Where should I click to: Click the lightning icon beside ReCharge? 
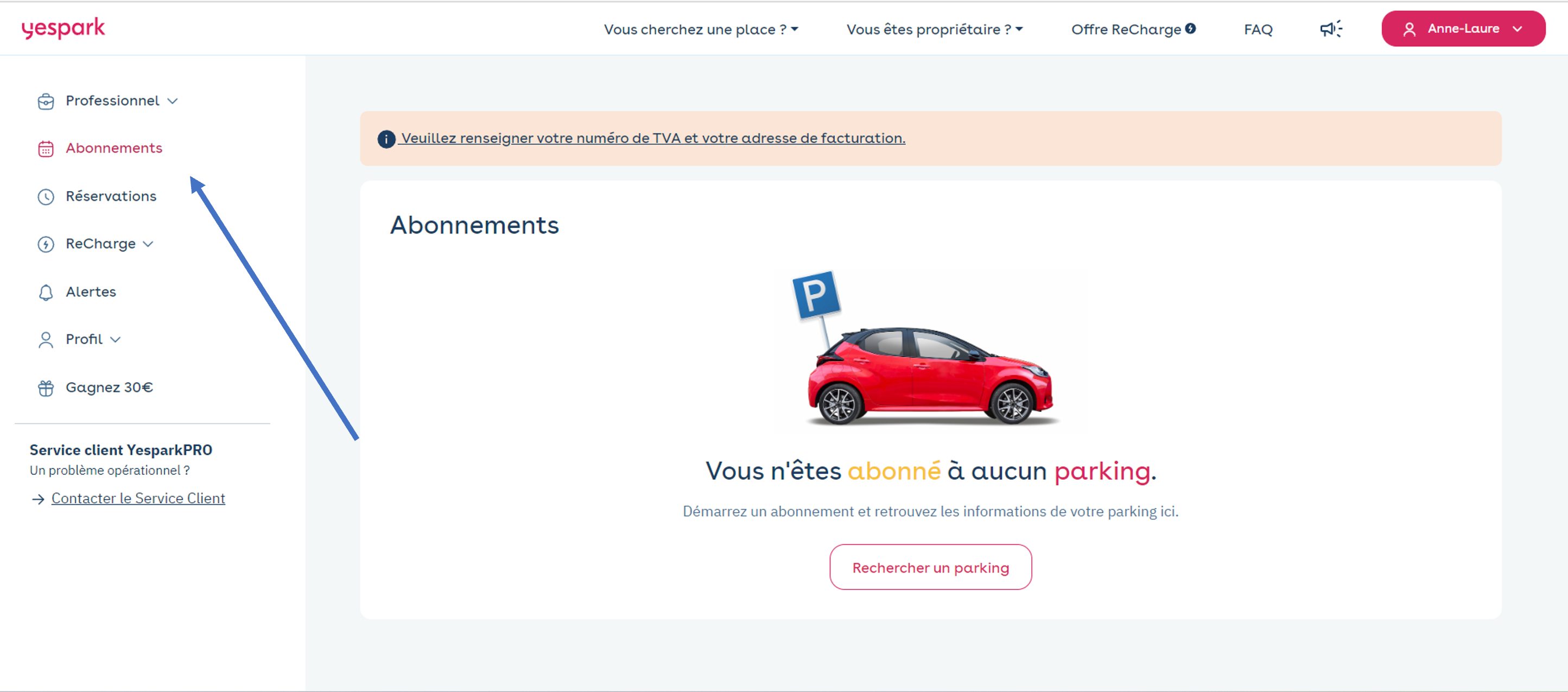click(x=46, y=244)
